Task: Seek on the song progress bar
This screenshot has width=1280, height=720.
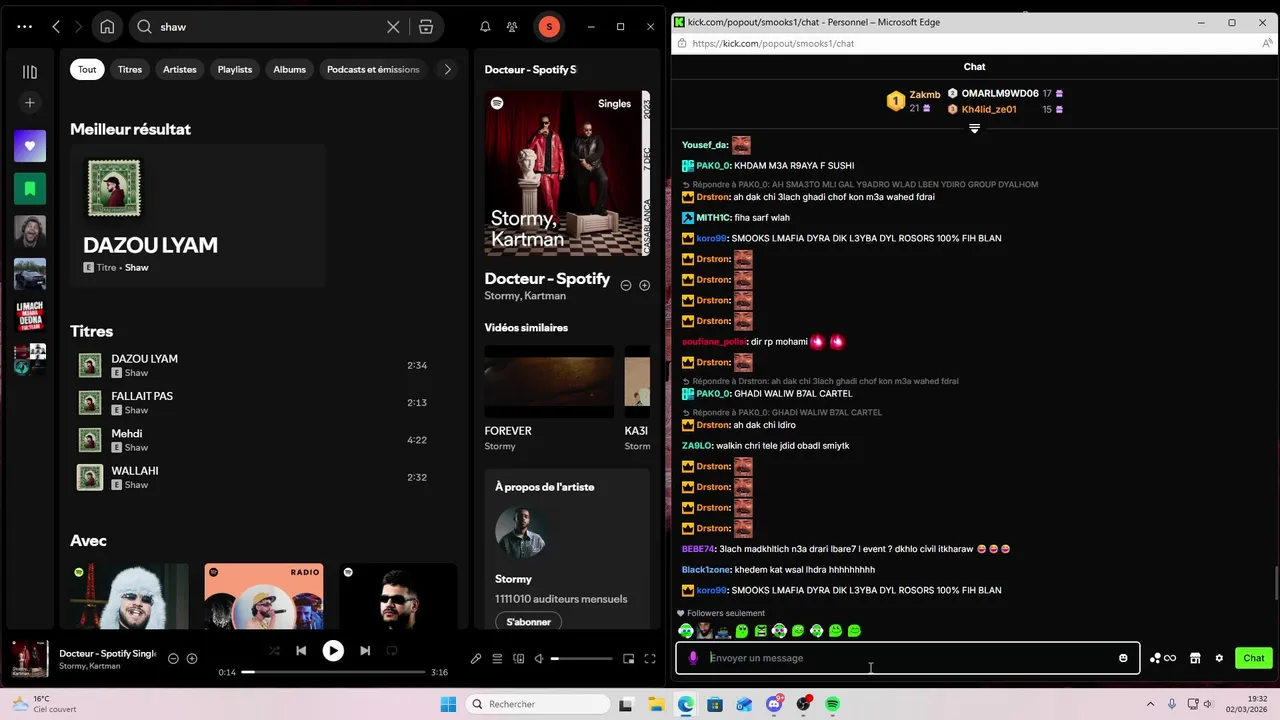Action: [334, 672]
